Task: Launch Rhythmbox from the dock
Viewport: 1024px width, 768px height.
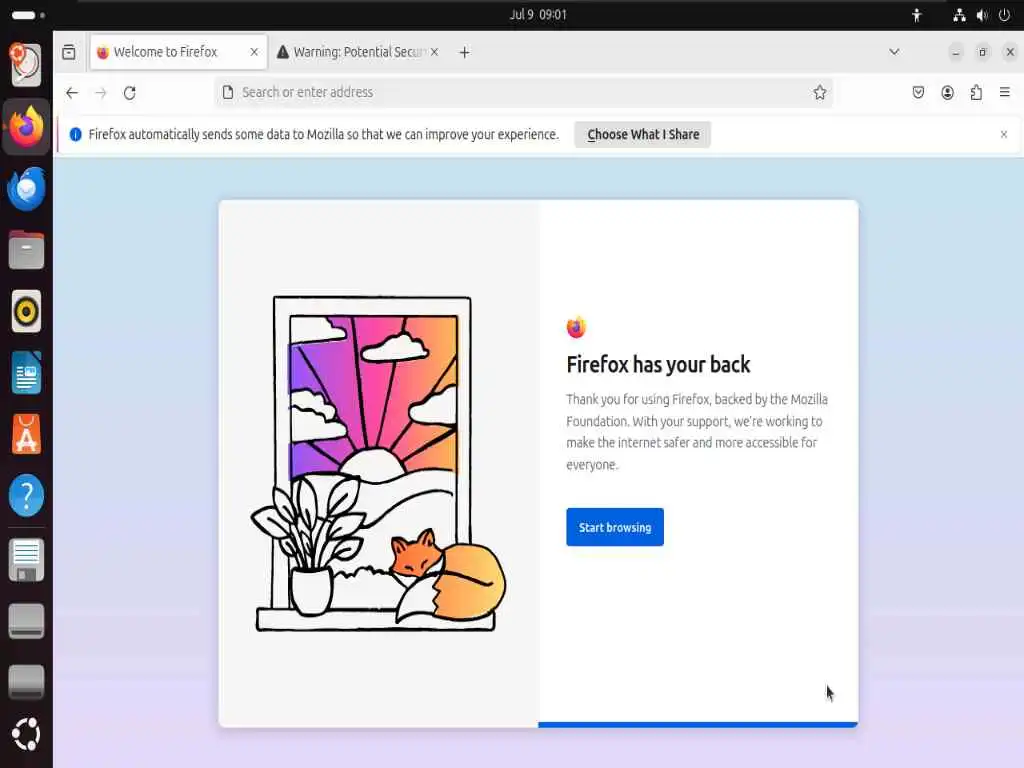Action: pos(26,312)
